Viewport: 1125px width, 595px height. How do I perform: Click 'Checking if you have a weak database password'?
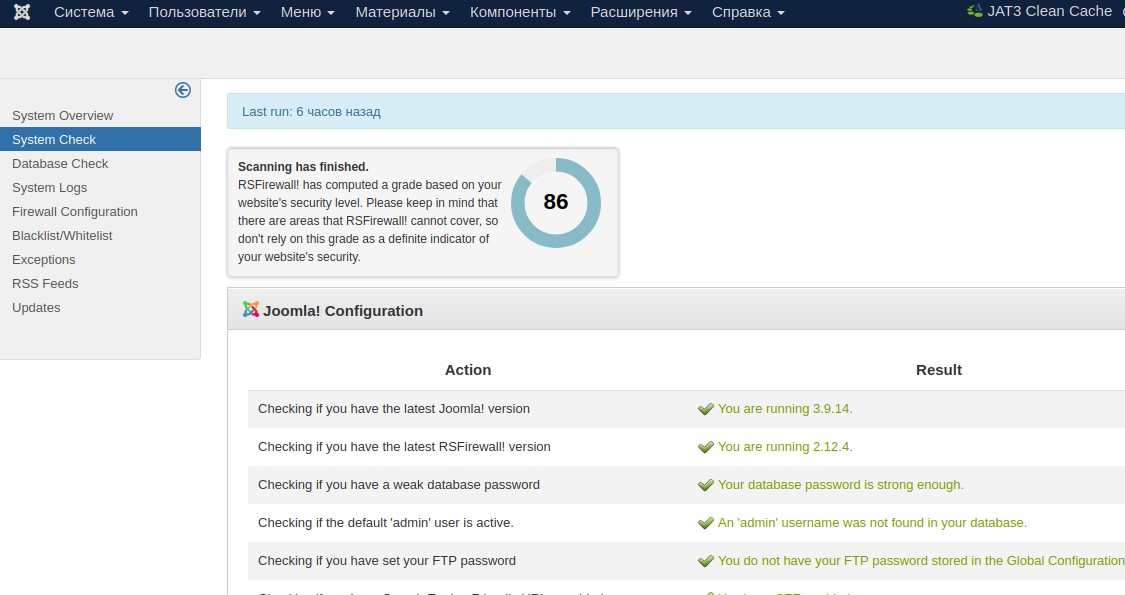(399, 484)
